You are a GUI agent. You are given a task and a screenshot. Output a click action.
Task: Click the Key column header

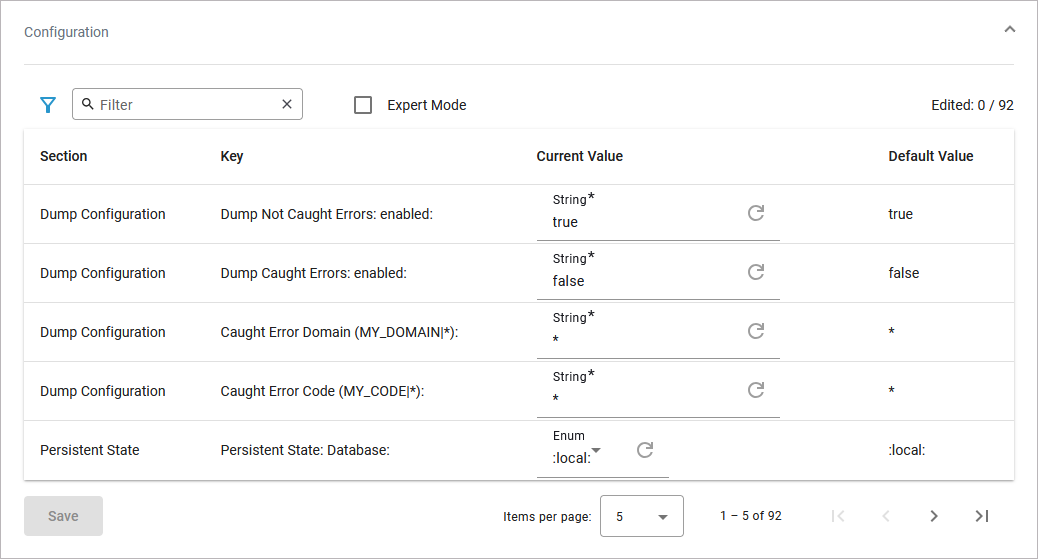[x=232, y=156]
